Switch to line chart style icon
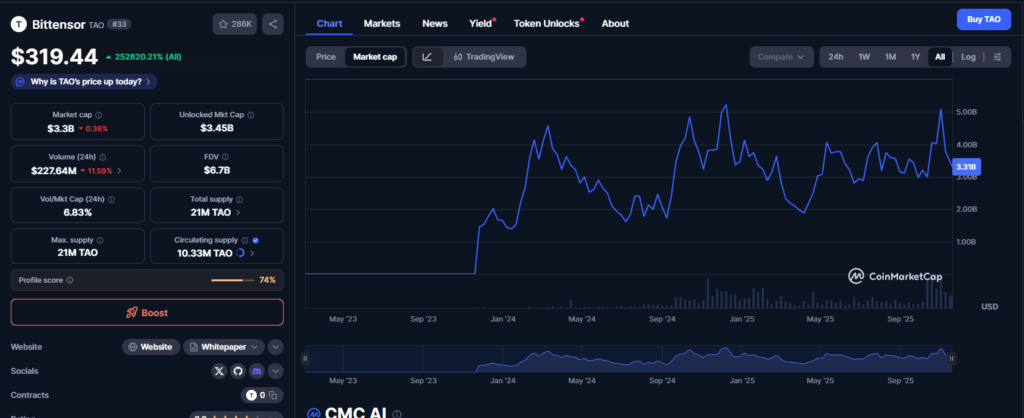Screen dimensions: 1024x418 pos(427,57)
